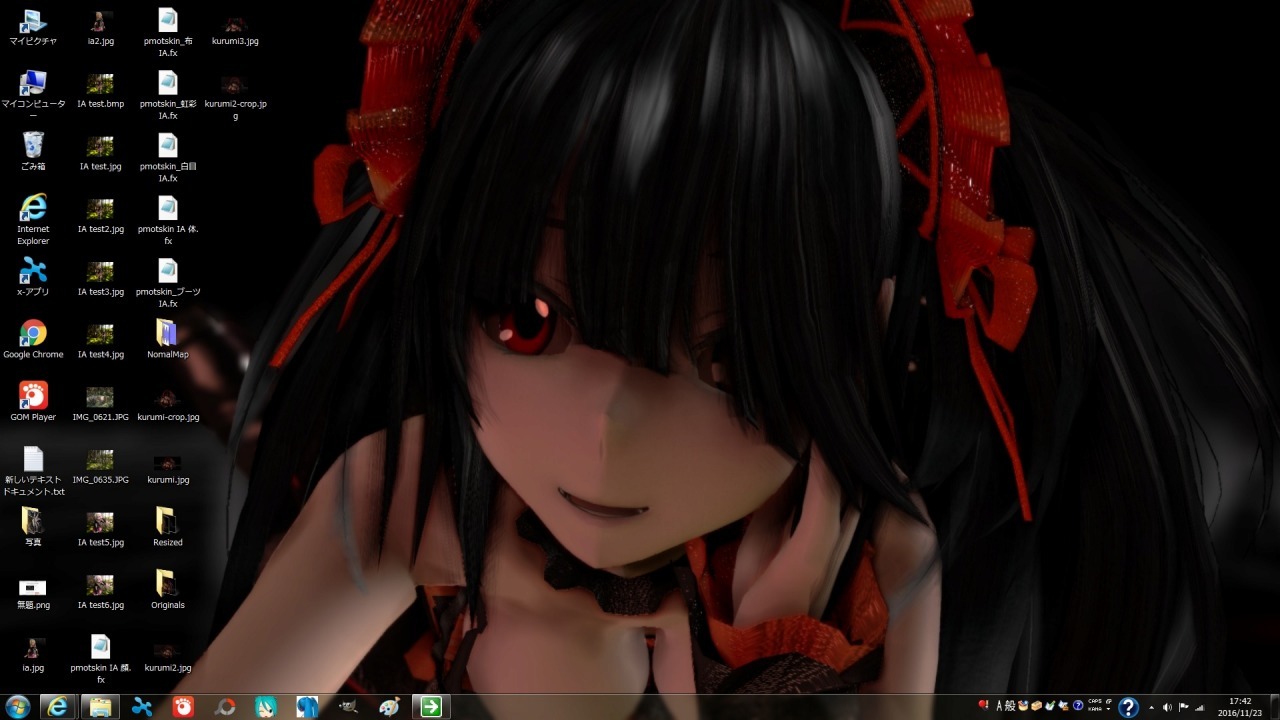Image resolution: width=1280 pixels, height=720 pixels.
Task: Open large blue help button in taskbar
Action: coord(1128,707)
